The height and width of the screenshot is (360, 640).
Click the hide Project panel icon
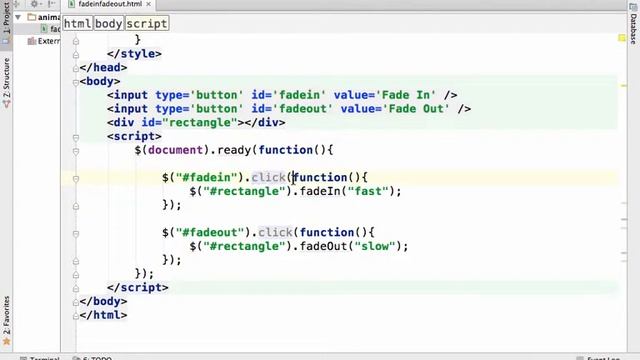coord(51,4)
